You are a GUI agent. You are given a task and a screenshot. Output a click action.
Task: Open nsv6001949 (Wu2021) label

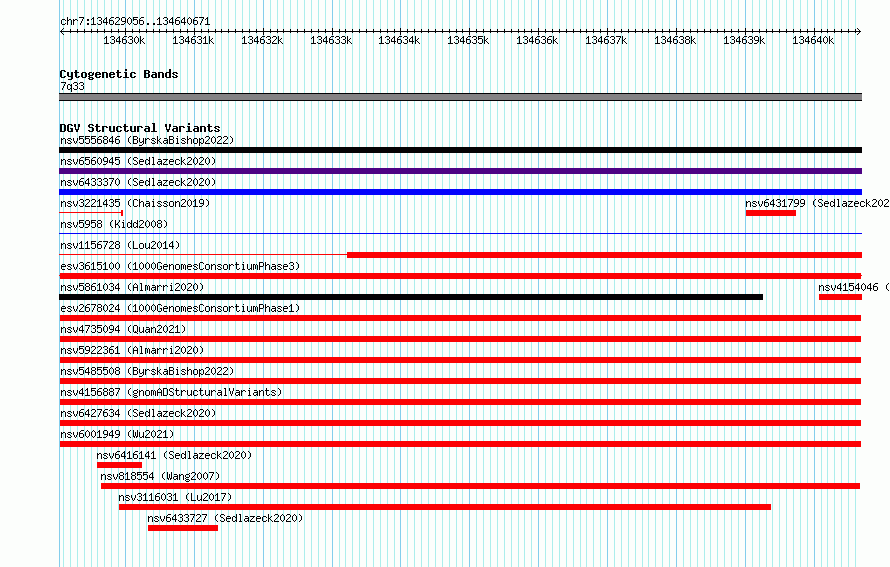pyautogui.click(x=117, y=434)
